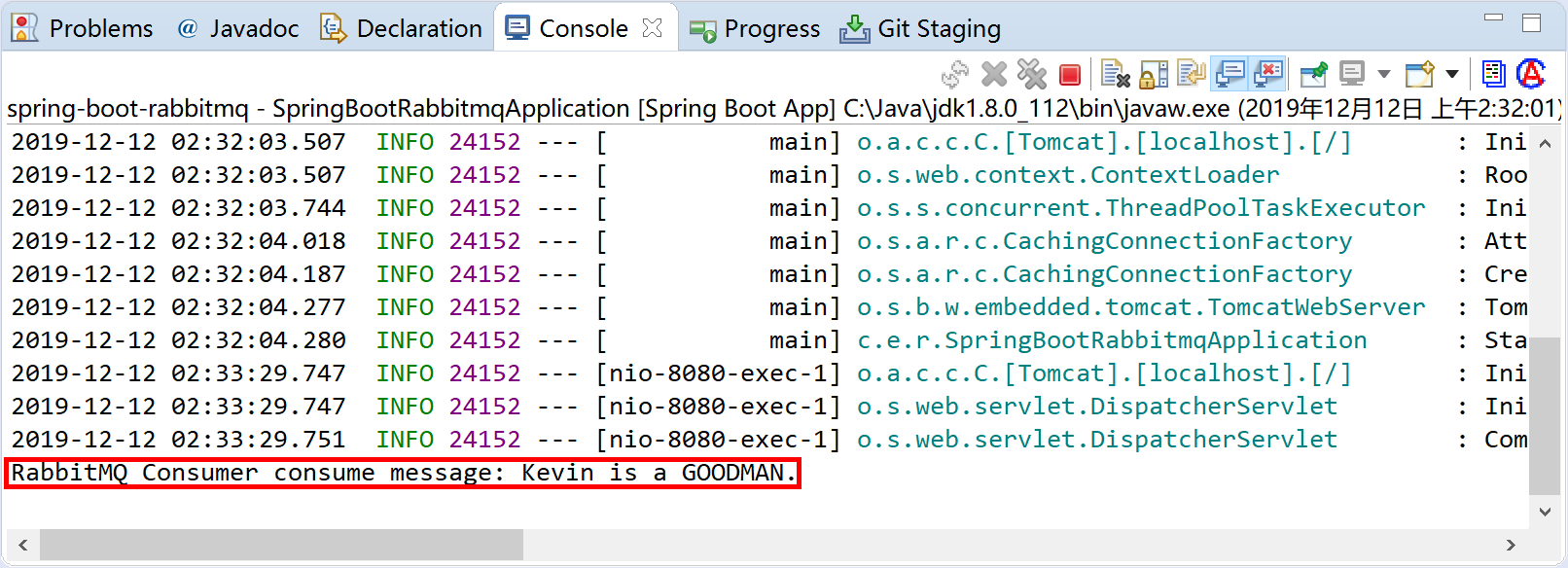Stop the running application with Terminate
This screenshot has height=568, width=1568.
pyautogui.click(x=1070, y=75)
